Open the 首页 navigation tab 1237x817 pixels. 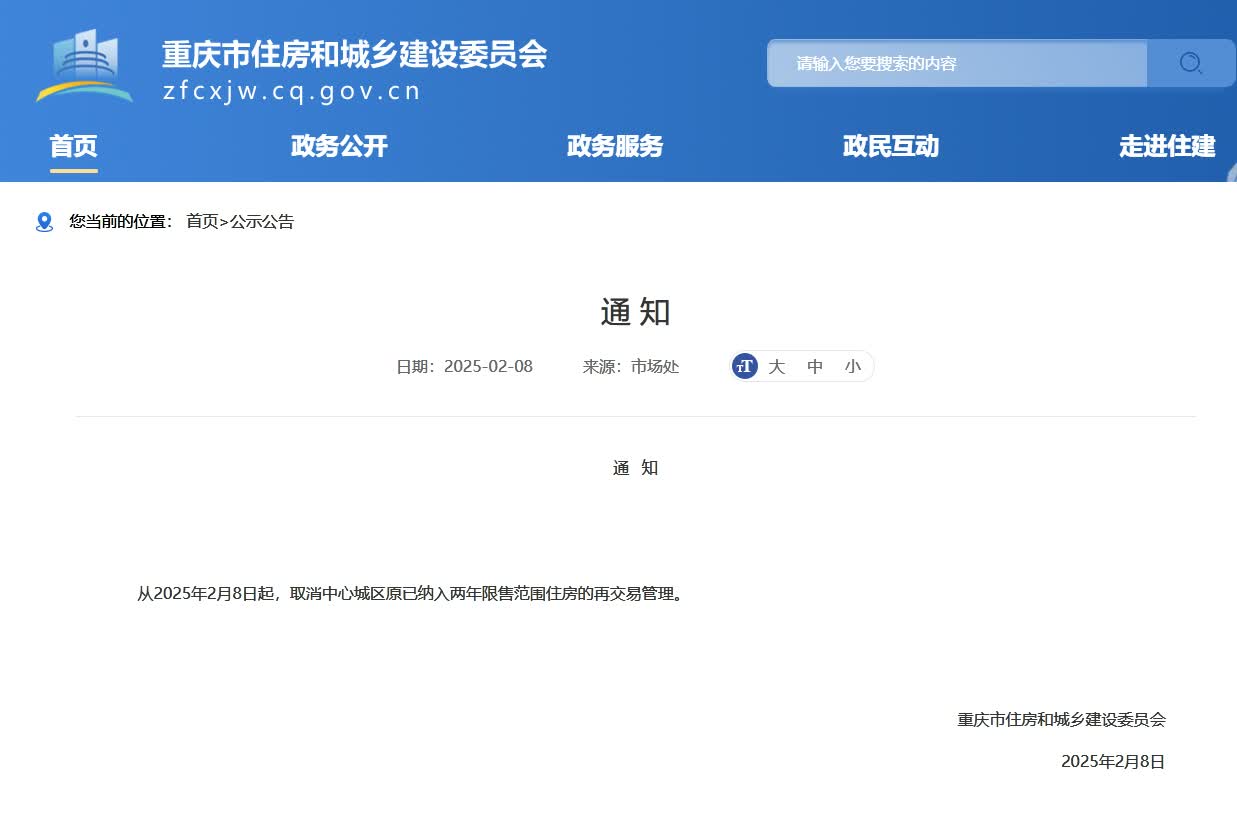click(74, 146)
